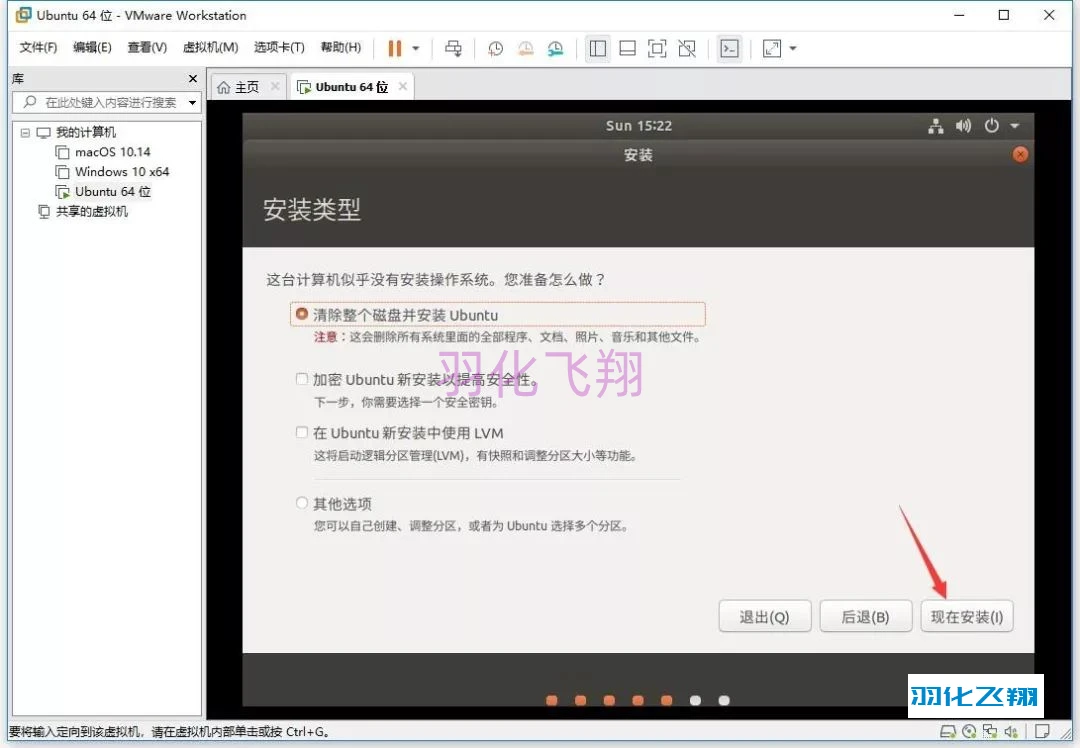Click the send Ctrl+Alt+Del toolbar icon

click(453, 48)
